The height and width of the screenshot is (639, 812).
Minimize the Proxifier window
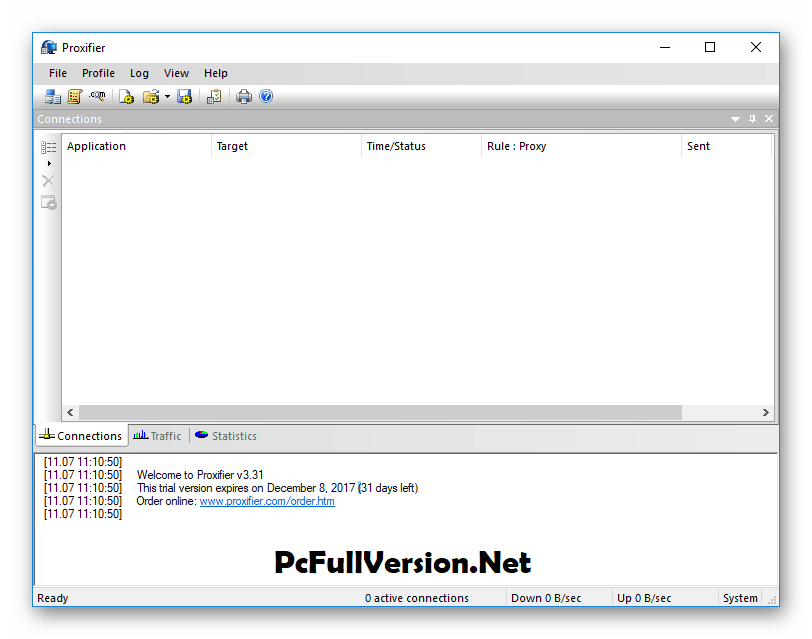665,48
